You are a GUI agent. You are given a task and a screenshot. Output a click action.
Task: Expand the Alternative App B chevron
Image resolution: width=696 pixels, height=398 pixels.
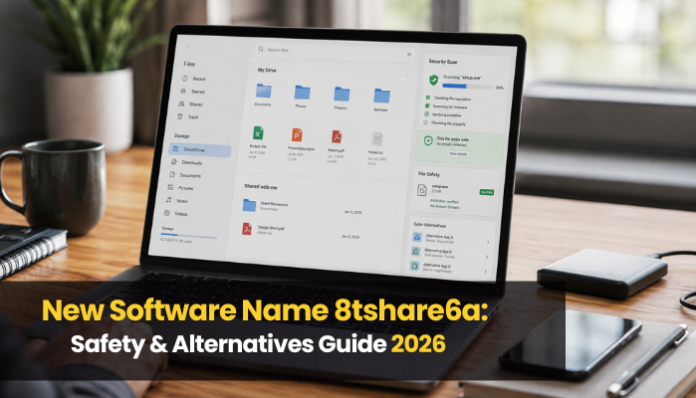(x=486, y=257)
